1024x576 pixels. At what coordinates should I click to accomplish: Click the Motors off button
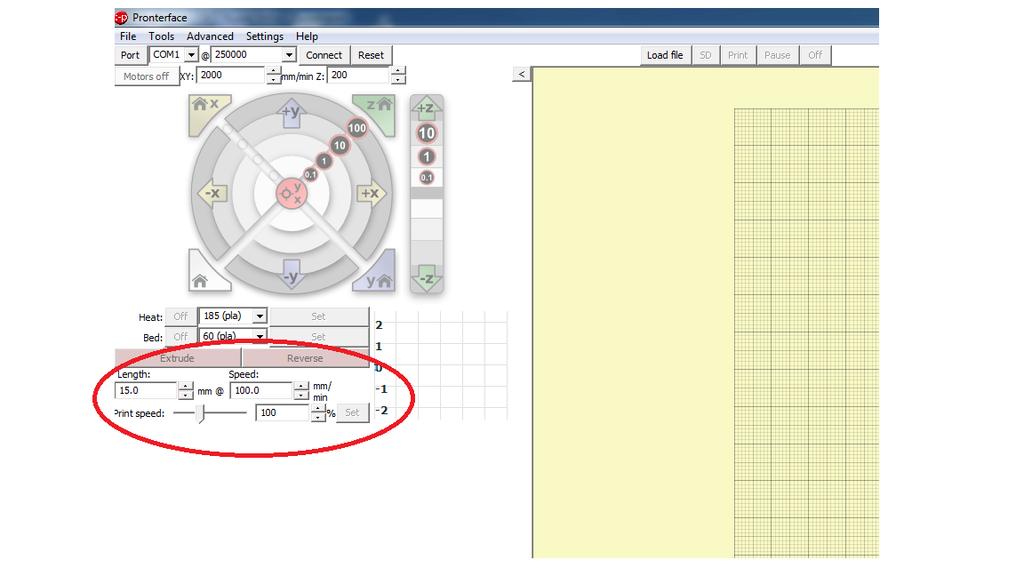coord(146,76)
